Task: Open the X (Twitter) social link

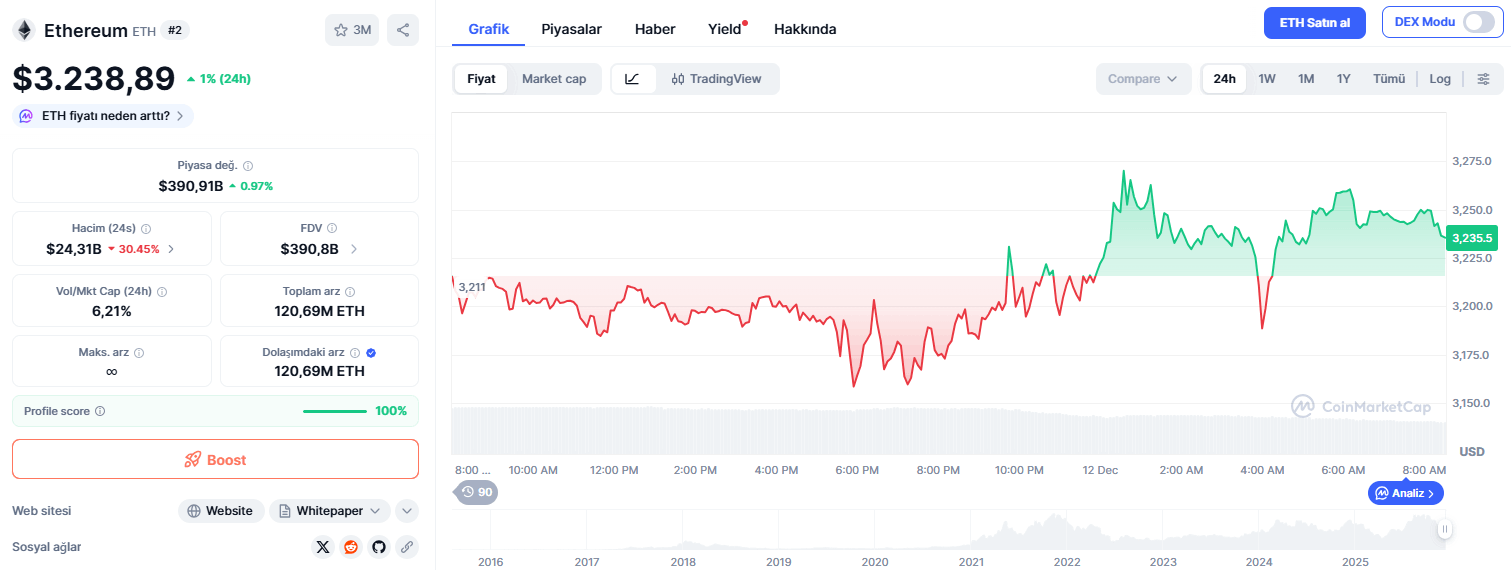Action: [x=322, y=547]
